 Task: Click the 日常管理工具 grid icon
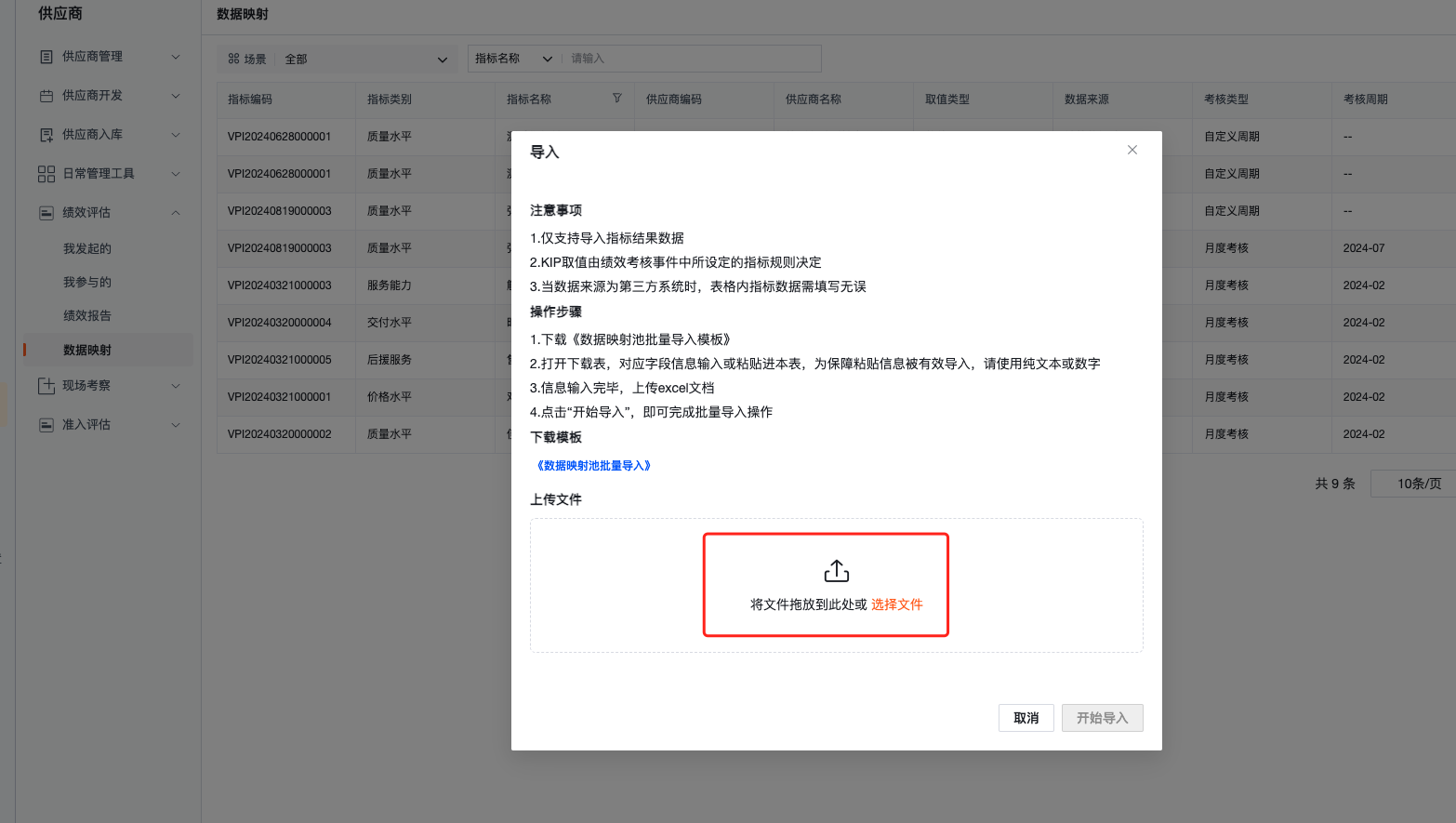46,174
